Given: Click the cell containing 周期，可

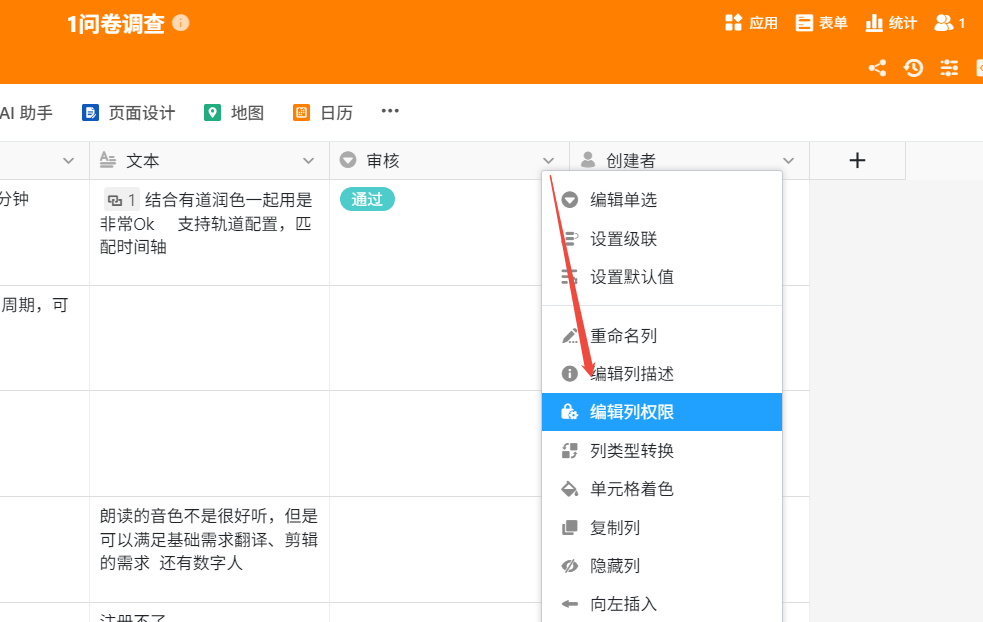Looking at the screenshot, I should (x=45, y=339).
